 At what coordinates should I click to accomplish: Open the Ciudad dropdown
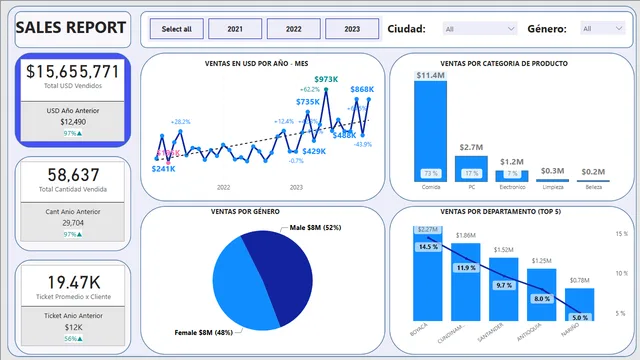(x=480, y=29)
